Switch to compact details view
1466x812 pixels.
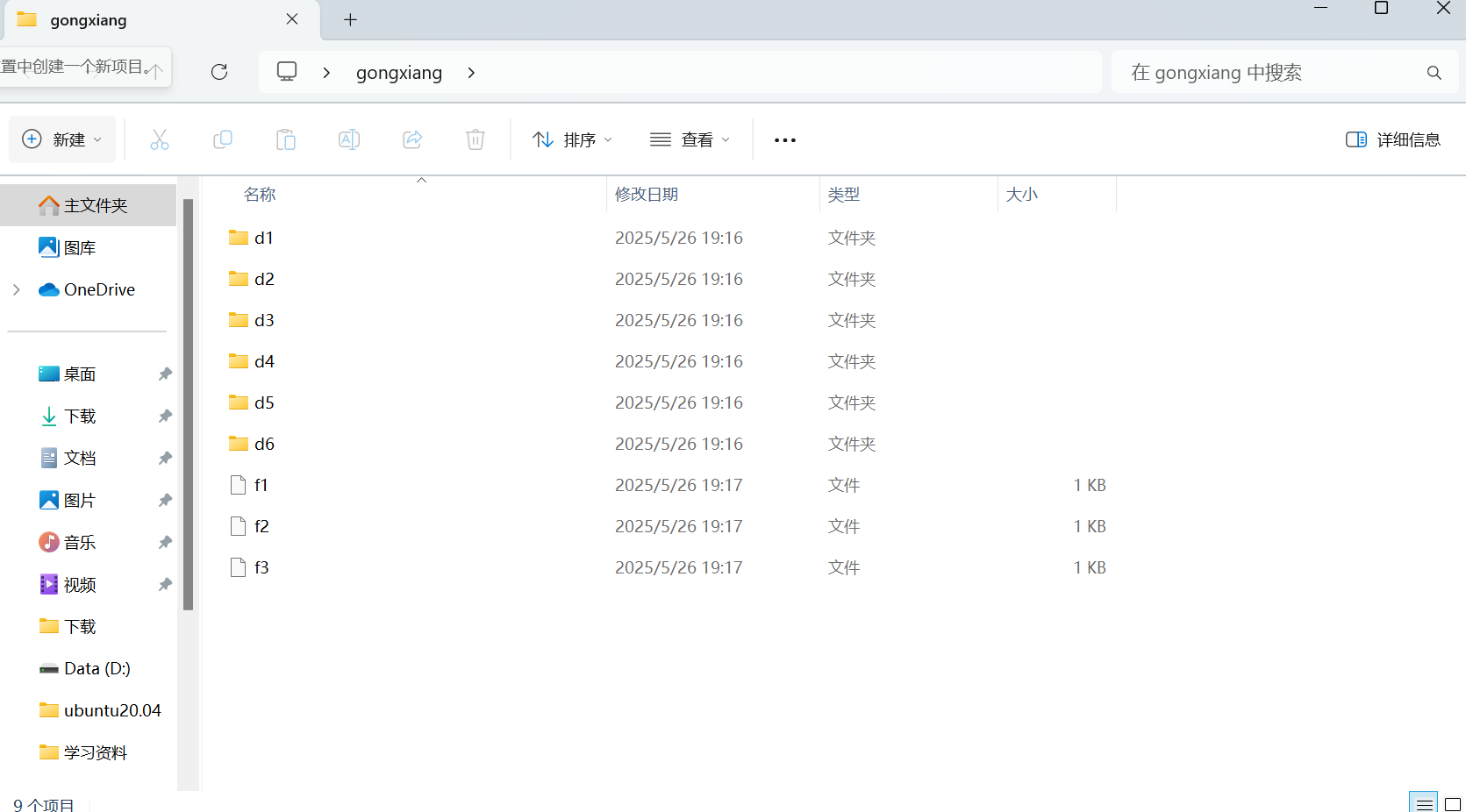[1423, 801]
